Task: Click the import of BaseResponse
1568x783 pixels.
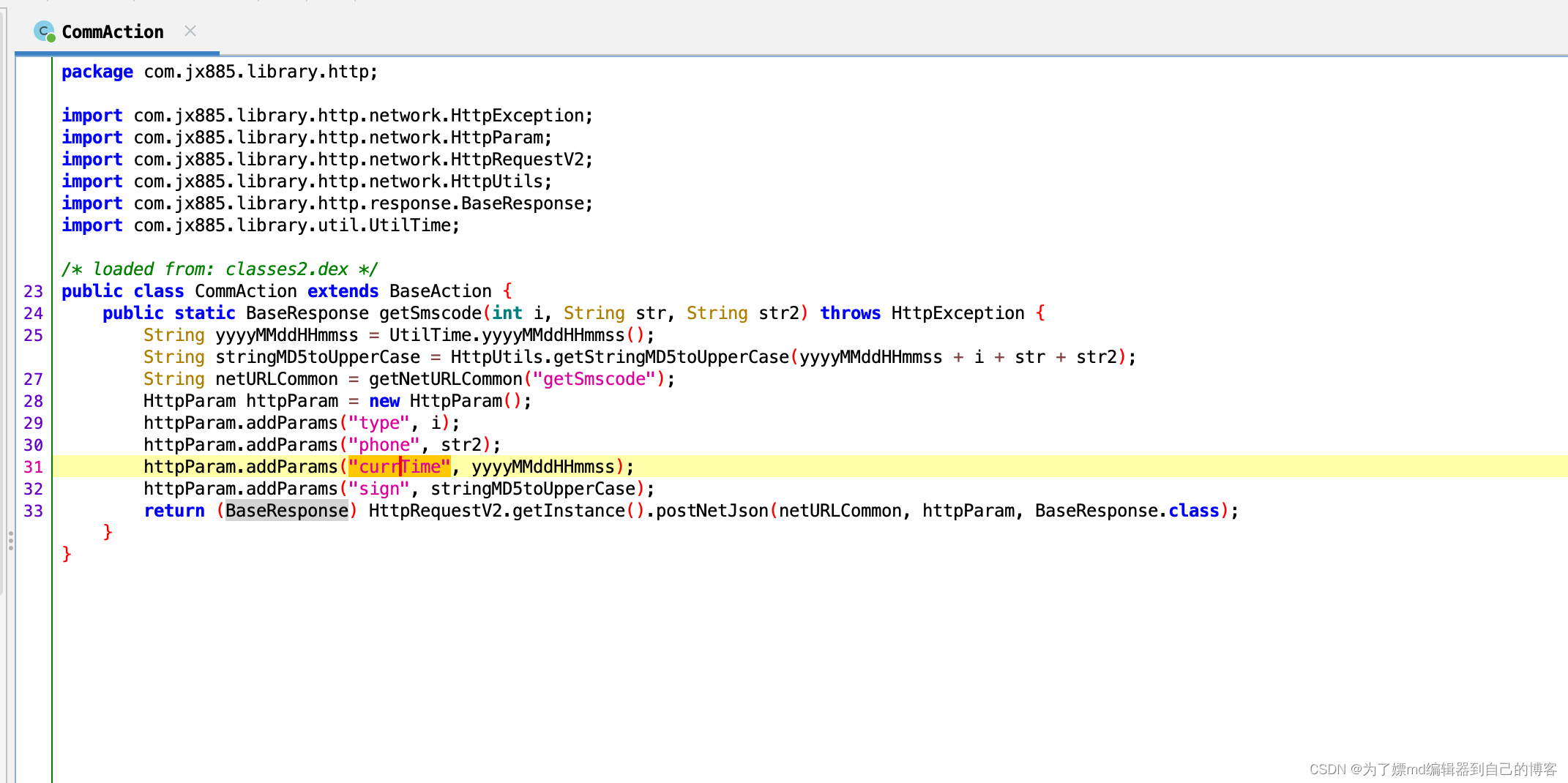Action: [327, 203]
